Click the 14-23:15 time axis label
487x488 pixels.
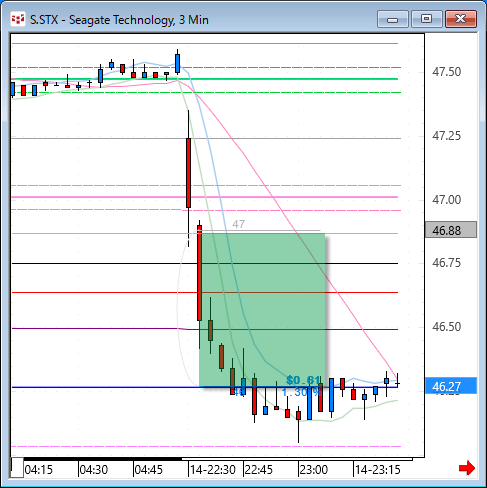(x=378, y=470)
